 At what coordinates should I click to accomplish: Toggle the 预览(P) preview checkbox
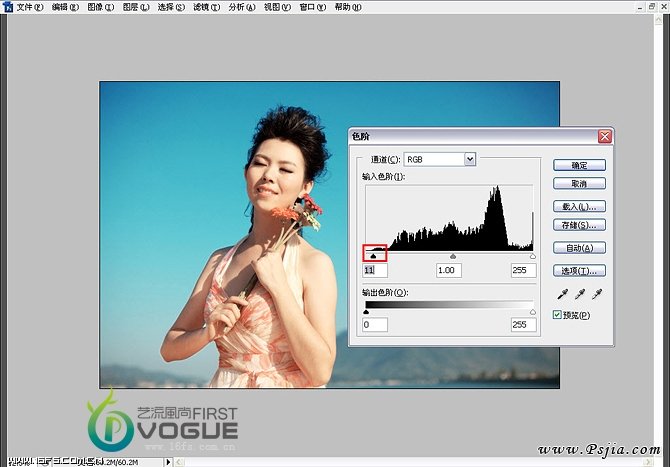(x=557, y=315)
